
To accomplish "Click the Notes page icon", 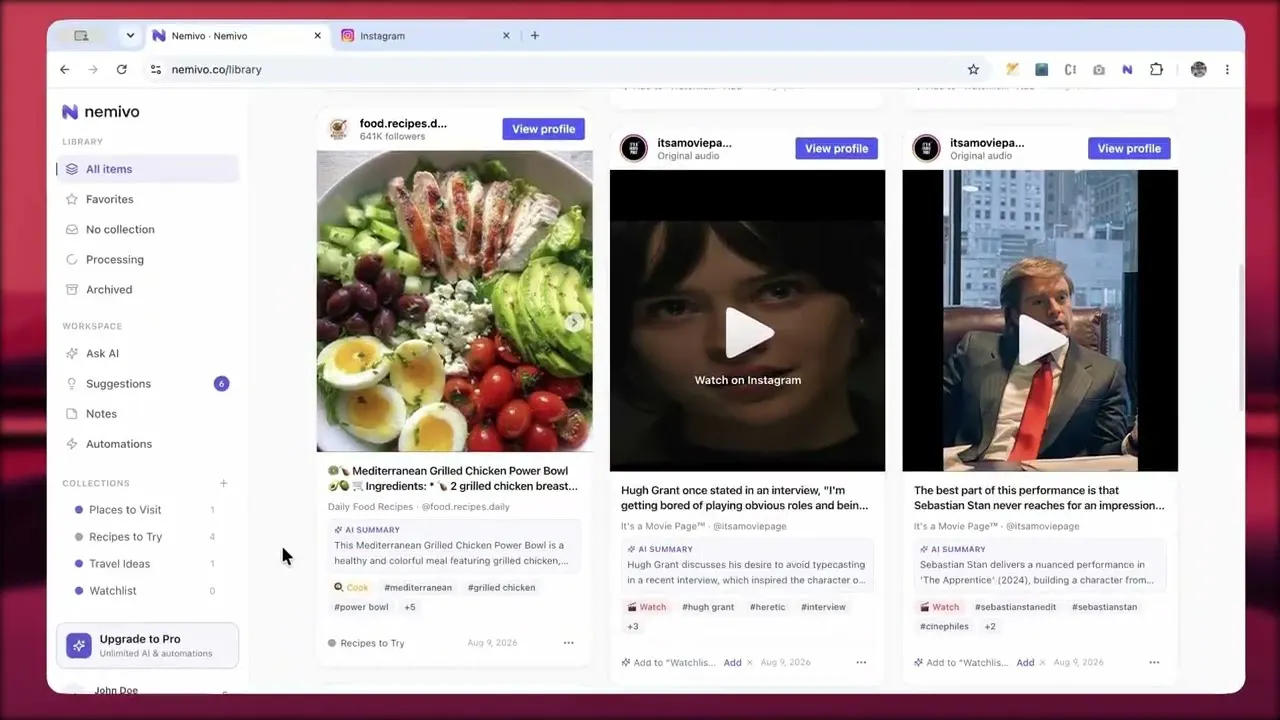I will 72,413.
